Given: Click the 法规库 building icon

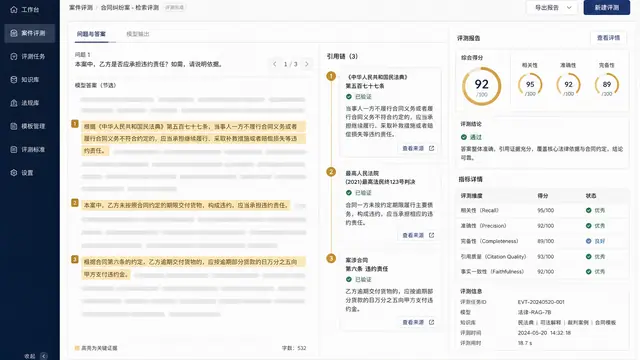Looking at the screenshot, I should click(x=13, y=103).
